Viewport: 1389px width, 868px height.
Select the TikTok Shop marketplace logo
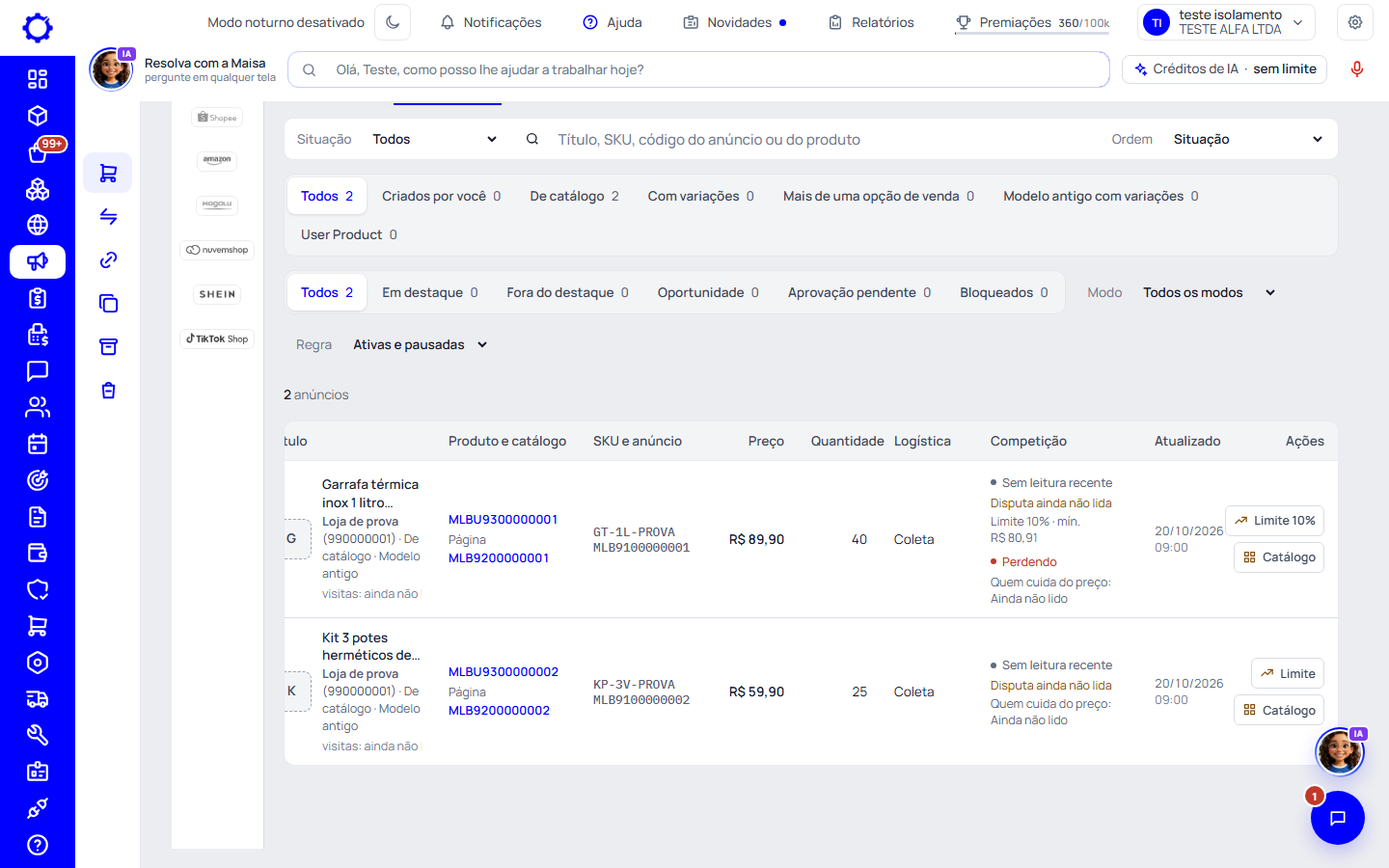tap(217, 339)
